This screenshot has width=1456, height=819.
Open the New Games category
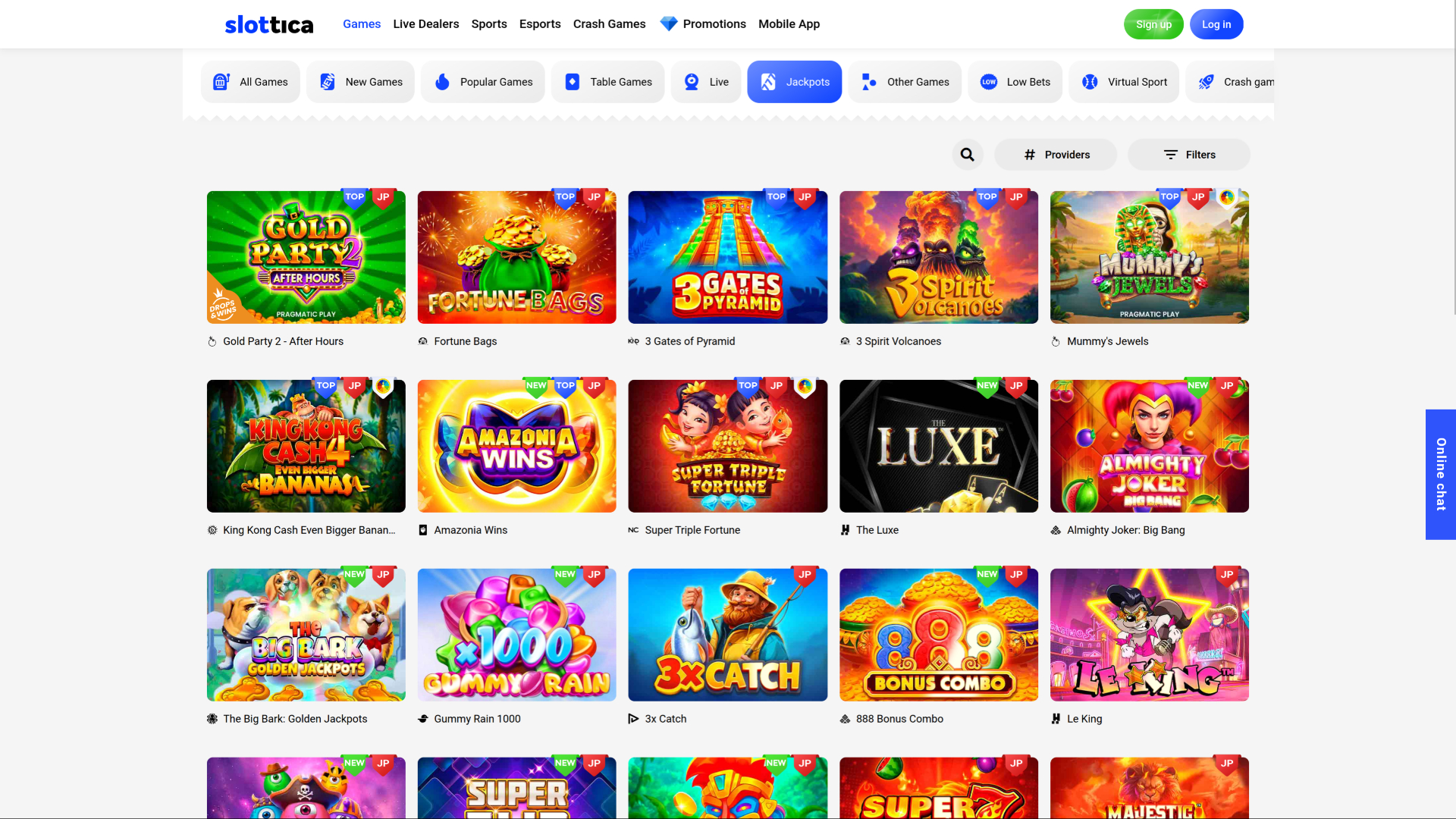(328, 81)
